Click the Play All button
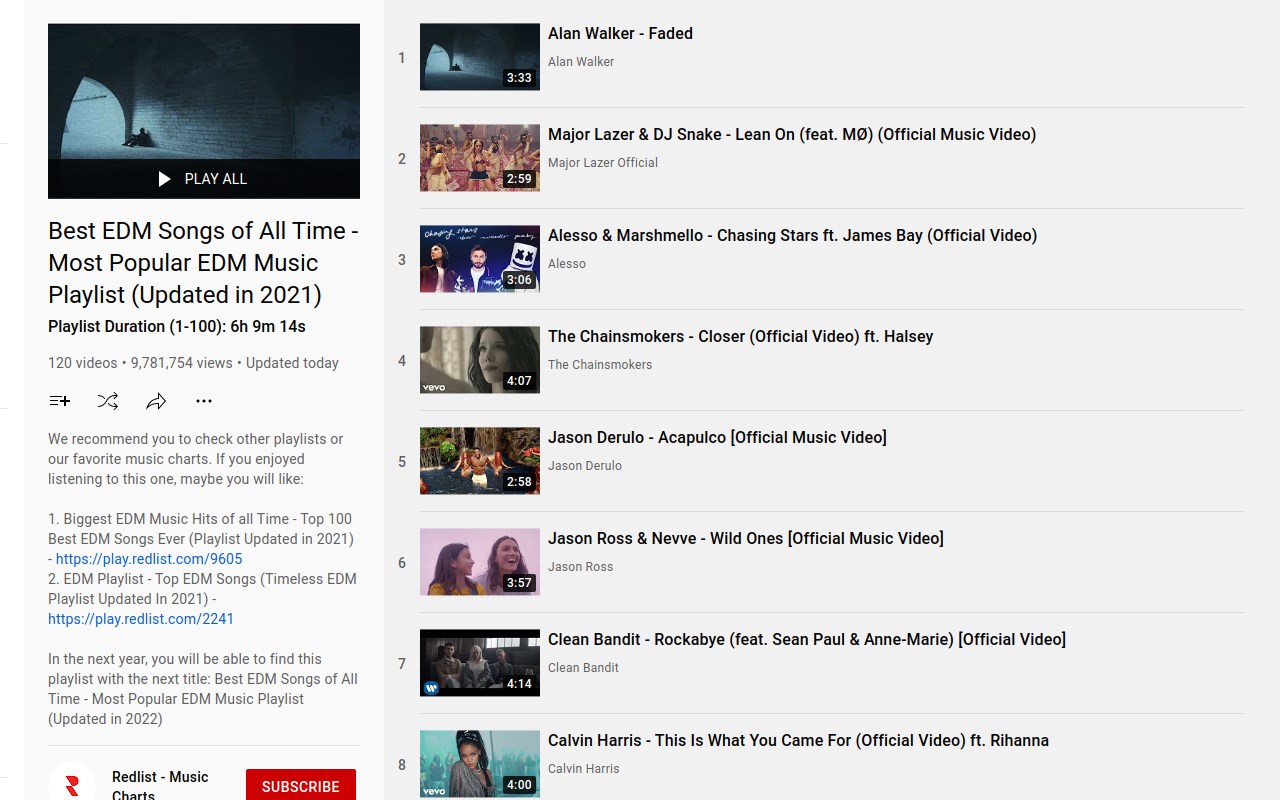 [204, 179]
